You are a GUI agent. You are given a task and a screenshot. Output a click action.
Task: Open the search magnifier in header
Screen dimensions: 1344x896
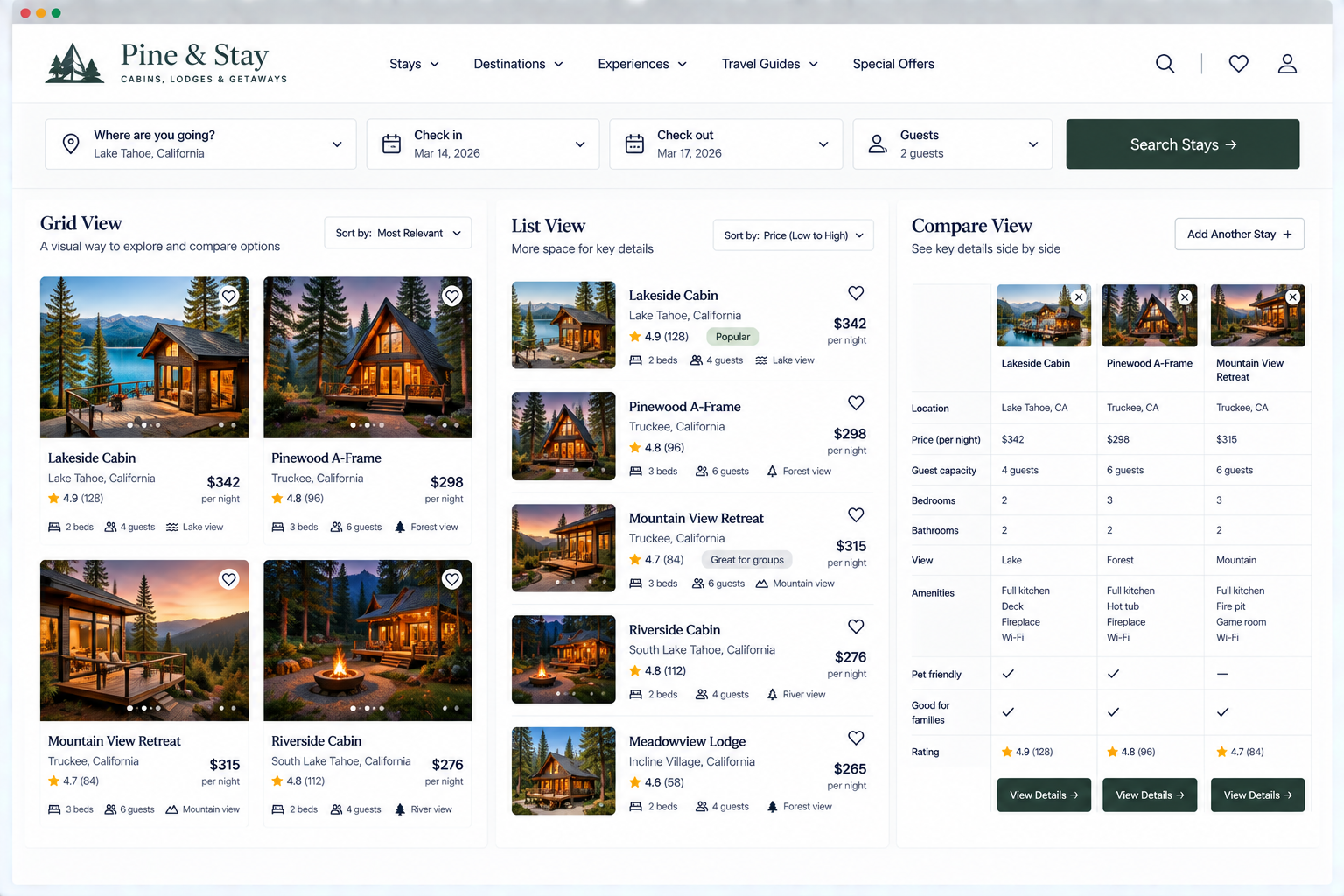click(x=1165, y=64)
